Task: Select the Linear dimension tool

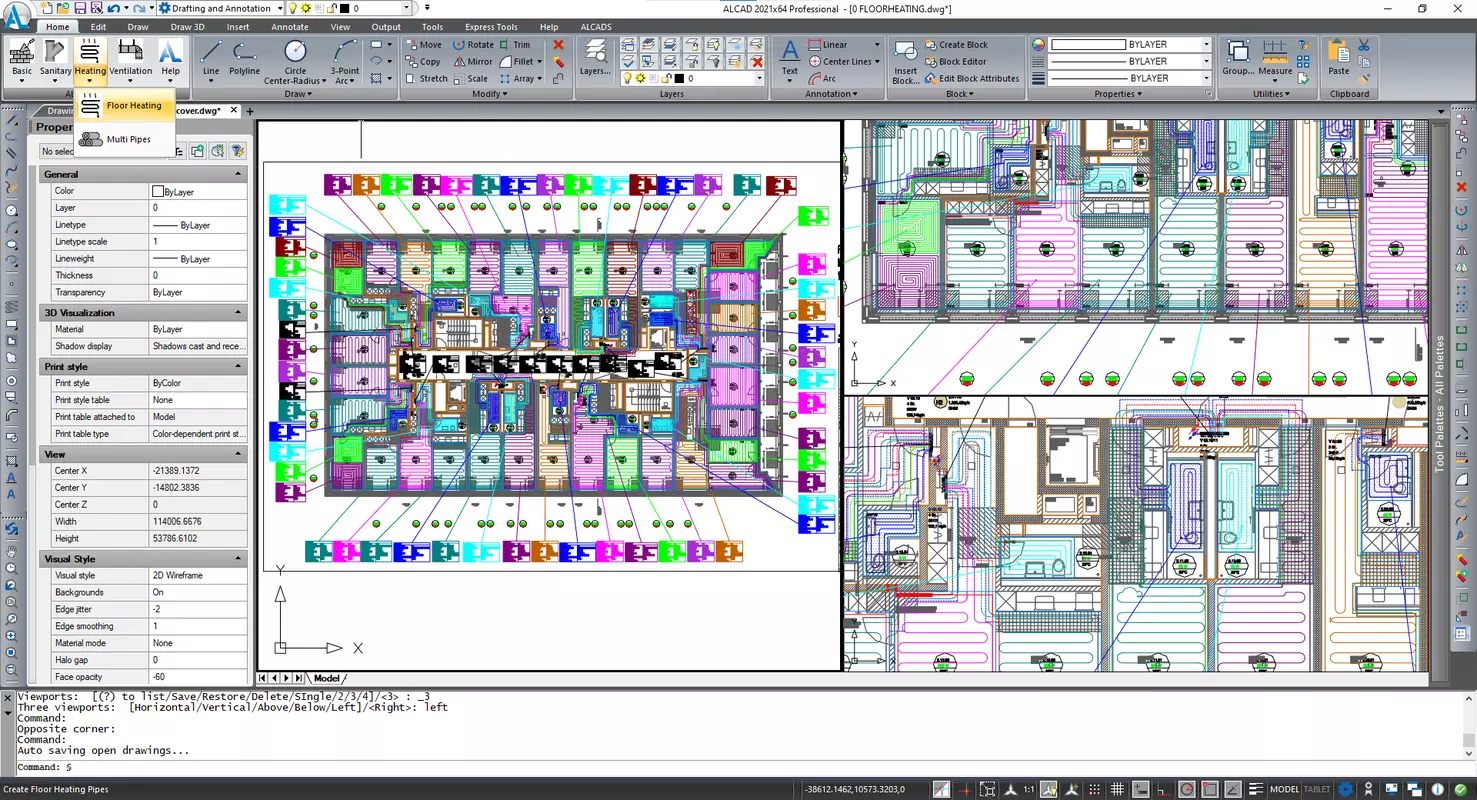Action: click(x=827, y=44)
